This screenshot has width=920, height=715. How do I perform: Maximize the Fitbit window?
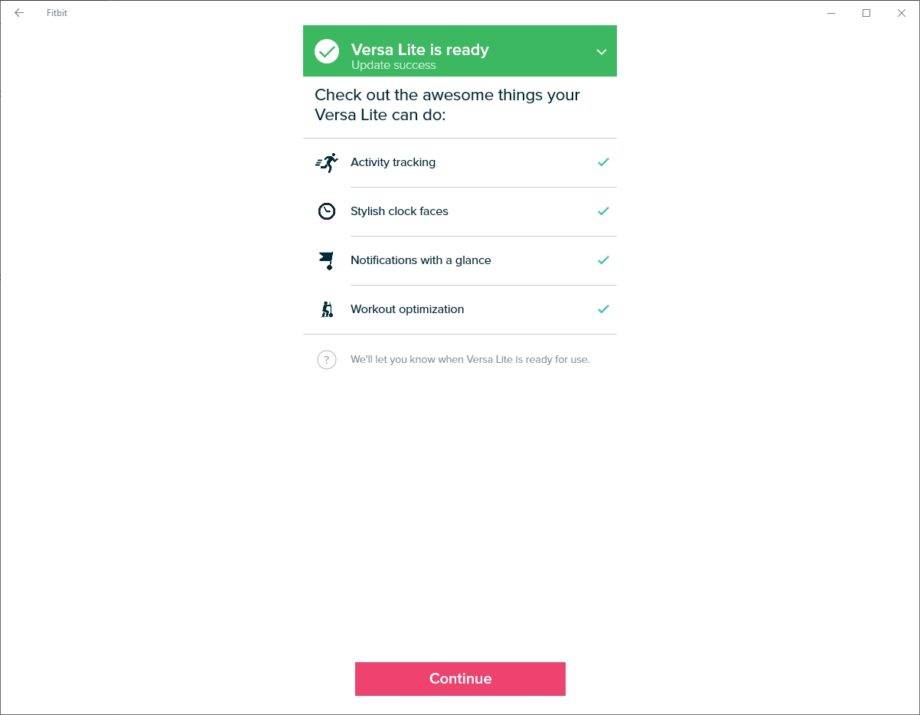[866, 13]
